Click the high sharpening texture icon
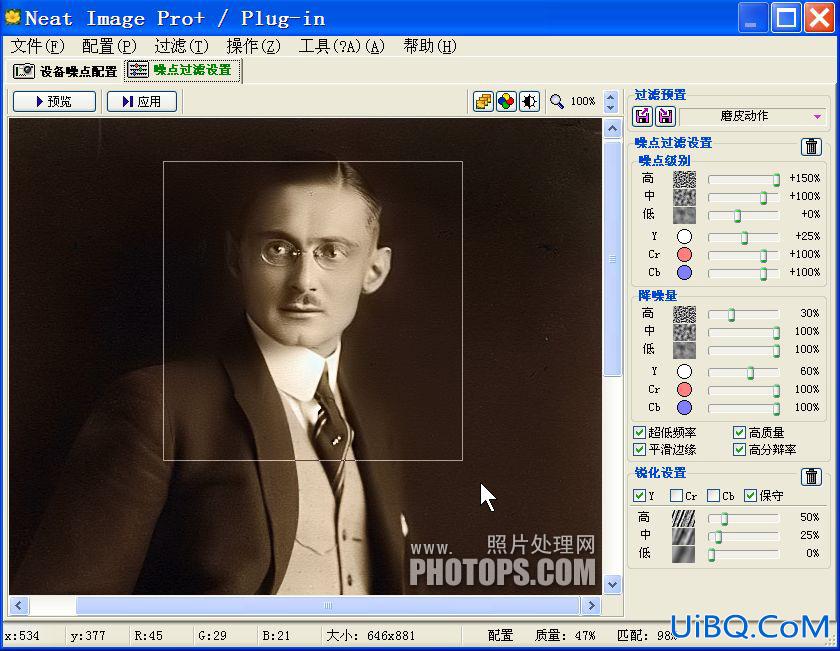This screenshot has width=840, height=651. (683, 518)
